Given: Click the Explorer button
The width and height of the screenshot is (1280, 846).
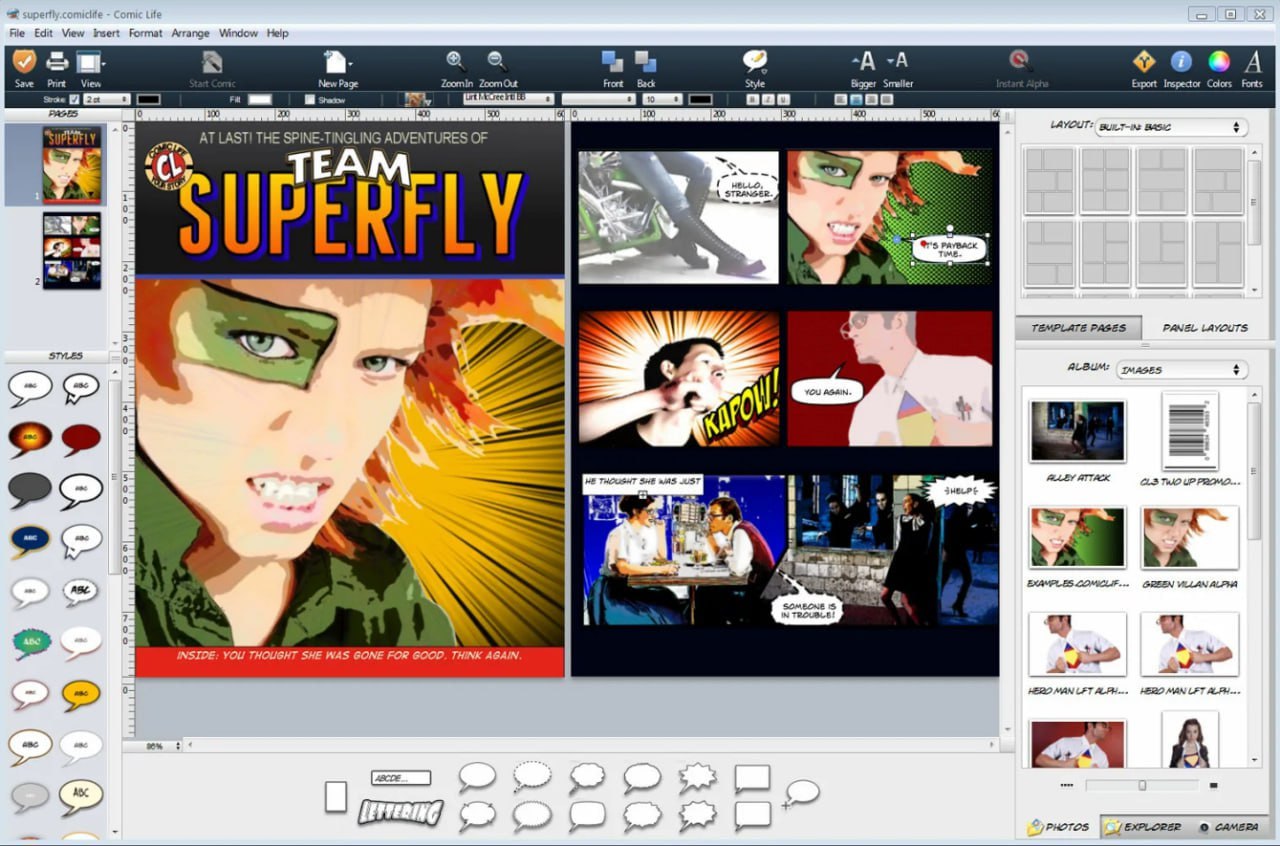Looking at the screenshot, I should (1142, 827).
